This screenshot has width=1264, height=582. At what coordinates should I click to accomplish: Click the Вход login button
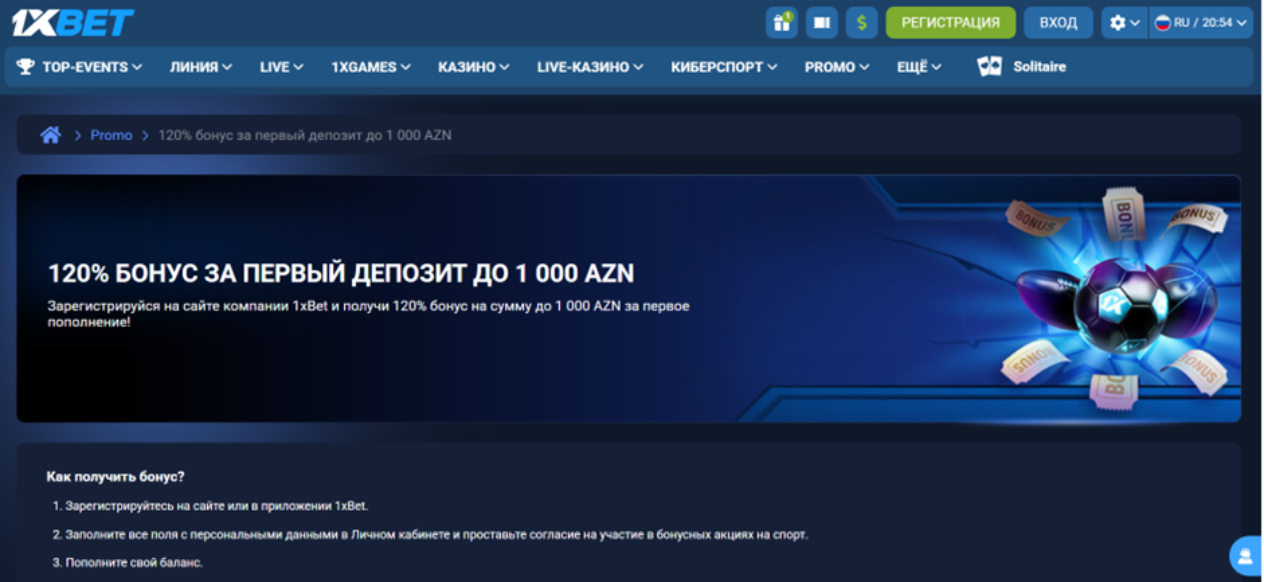coord(1058,22)
